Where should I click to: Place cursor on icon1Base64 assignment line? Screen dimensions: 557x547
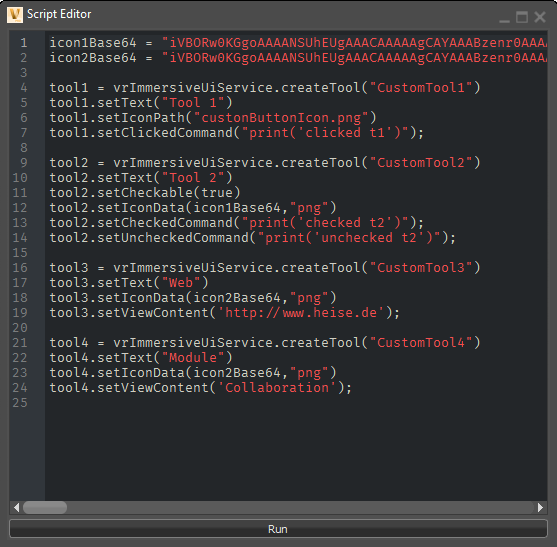[x=298, y=43]
